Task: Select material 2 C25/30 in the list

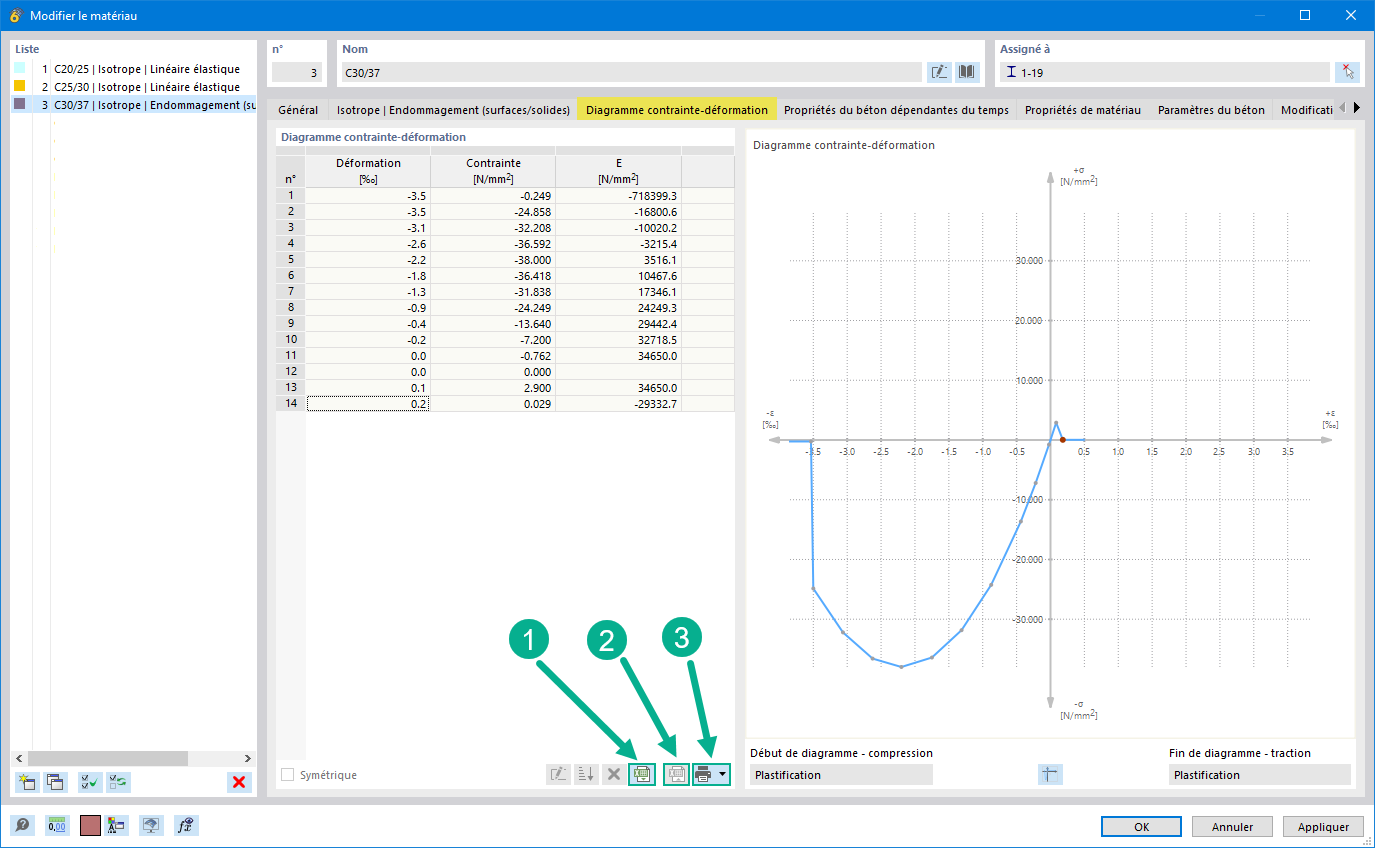Action: click(134, 87)
